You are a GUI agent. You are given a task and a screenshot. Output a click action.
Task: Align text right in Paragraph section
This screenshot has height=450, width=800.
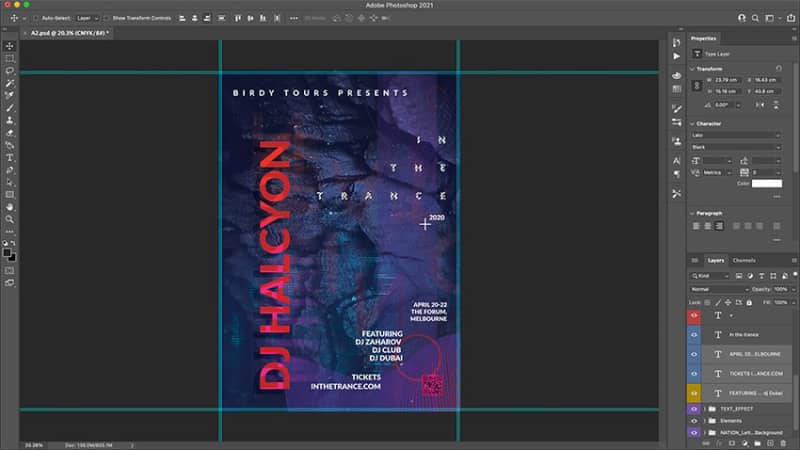[719, 226]
